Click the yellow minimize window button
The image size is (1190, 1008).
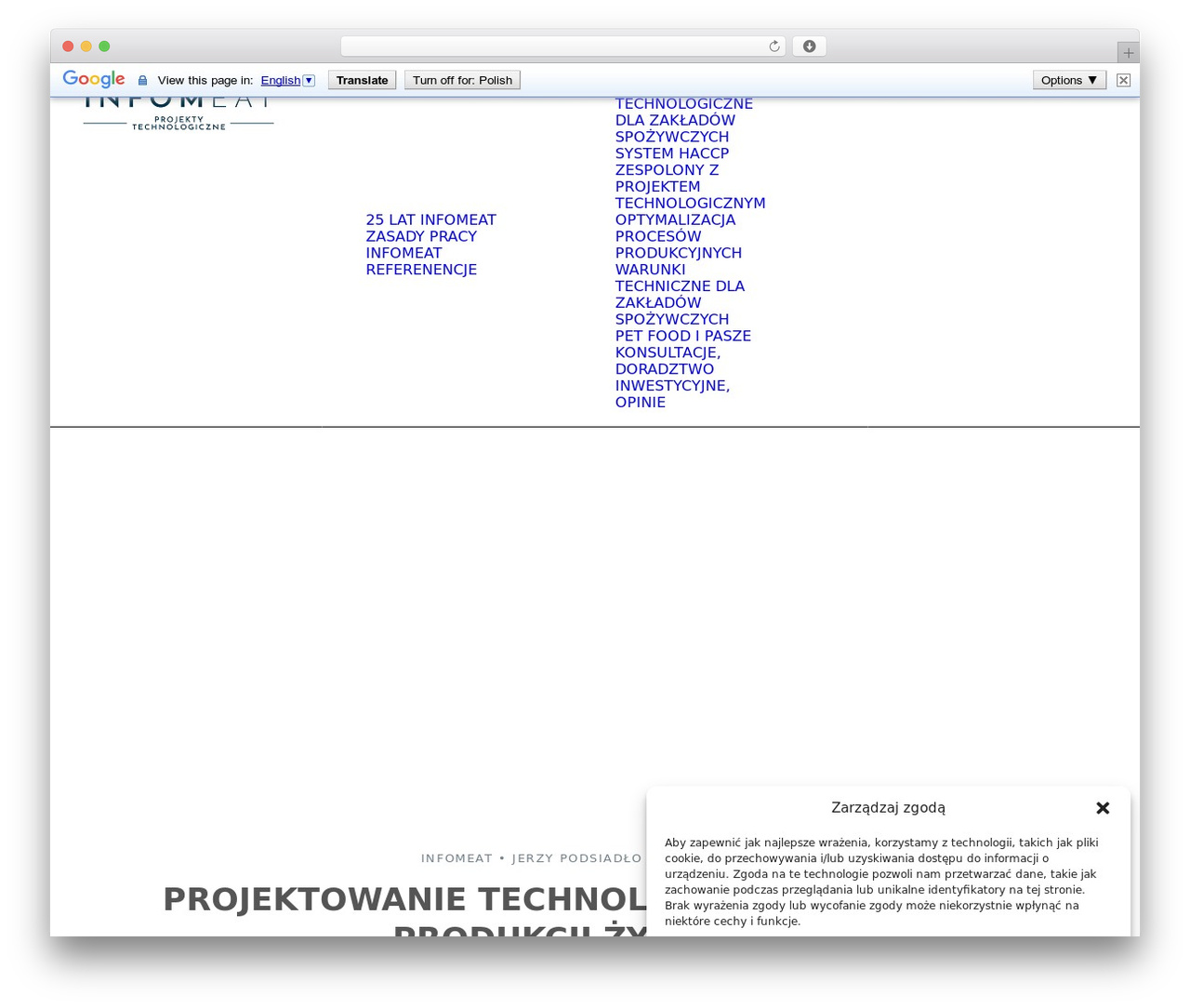tap(86, 46)
